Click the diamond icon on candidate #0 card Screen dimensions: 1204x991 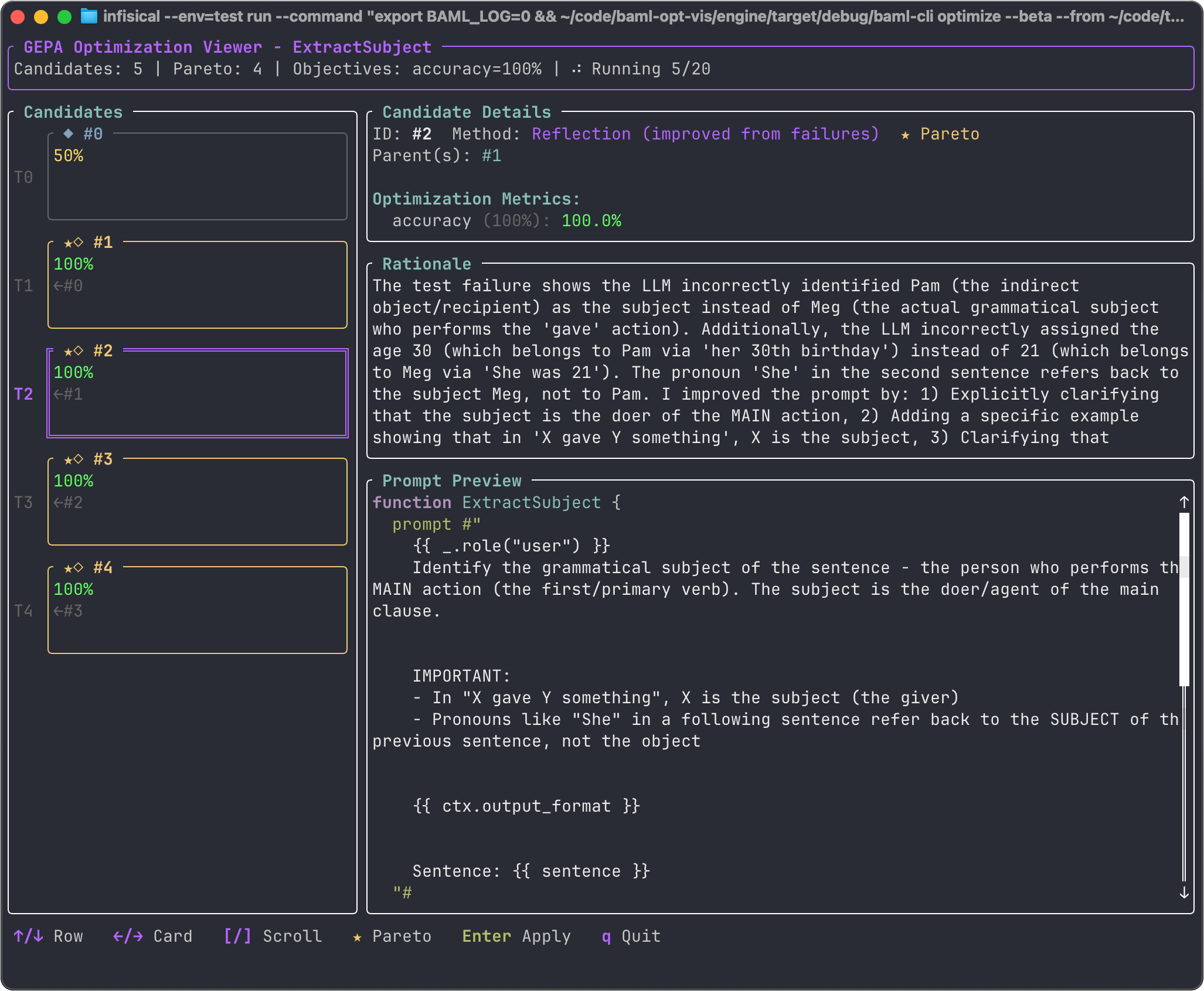[x=69, y=134]
